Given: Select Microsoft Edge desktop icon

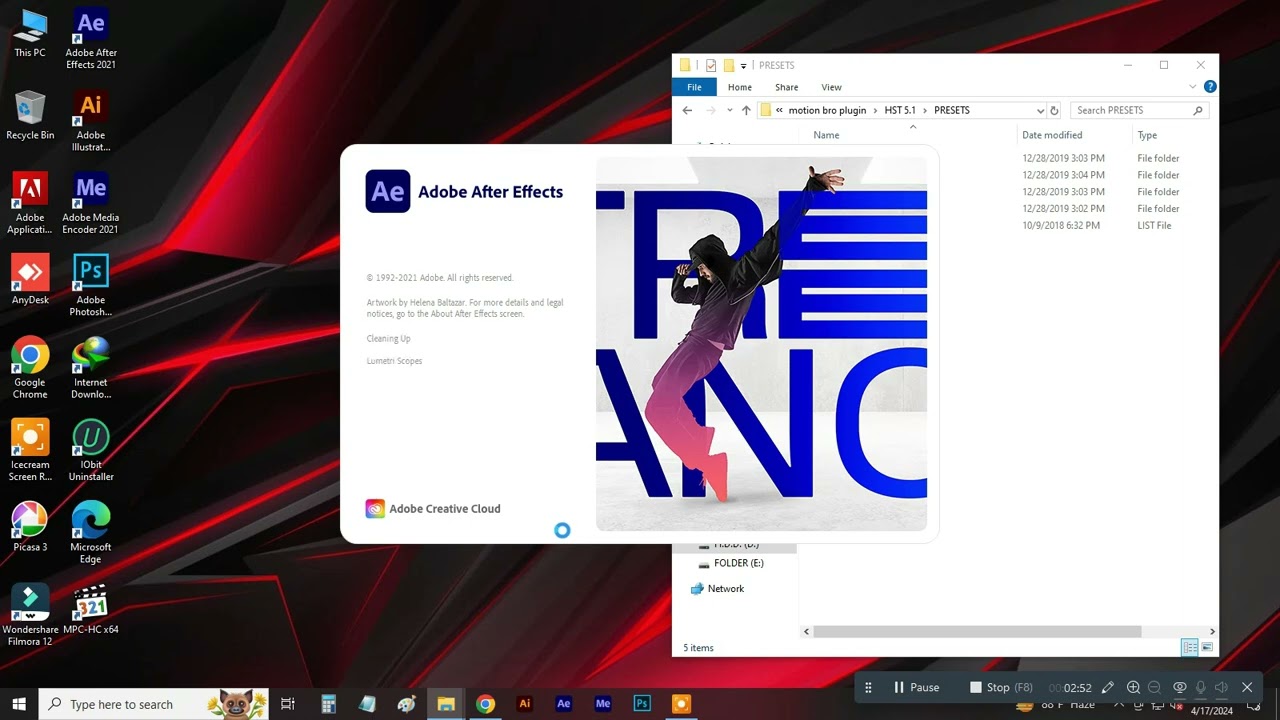Looking at the screenshot, I should 91,532.
